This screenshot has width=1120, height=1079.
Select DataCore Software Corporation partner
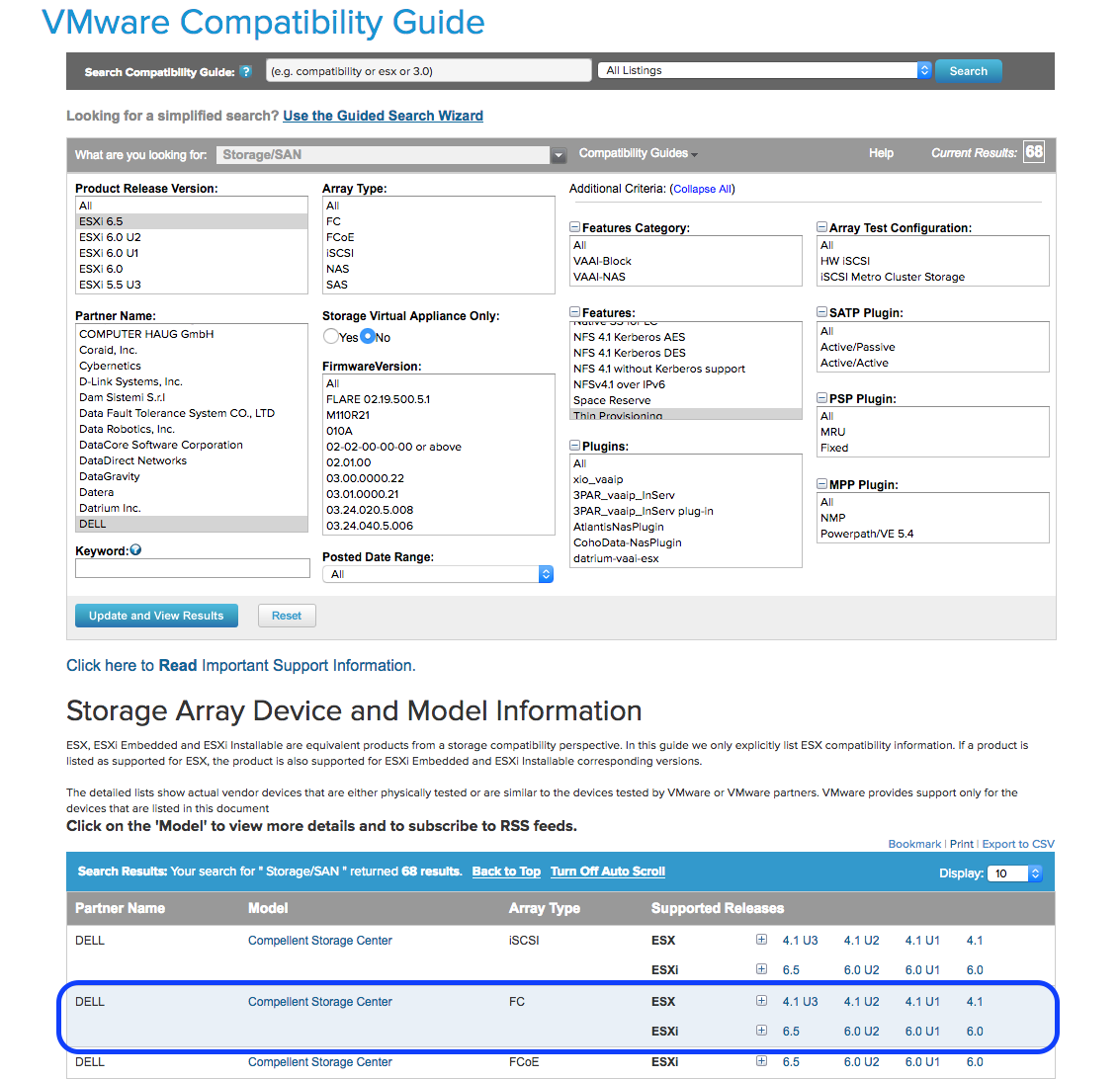(192, 445)
